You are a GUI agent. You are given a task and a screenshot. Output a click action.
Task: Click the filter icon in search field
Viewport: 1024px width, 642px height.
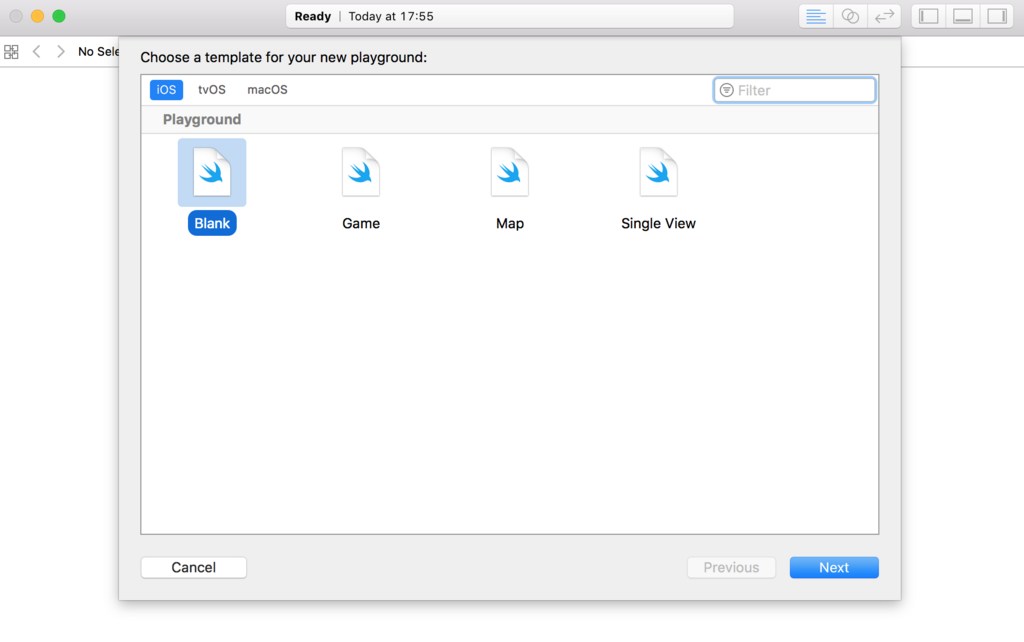point(726,90)
